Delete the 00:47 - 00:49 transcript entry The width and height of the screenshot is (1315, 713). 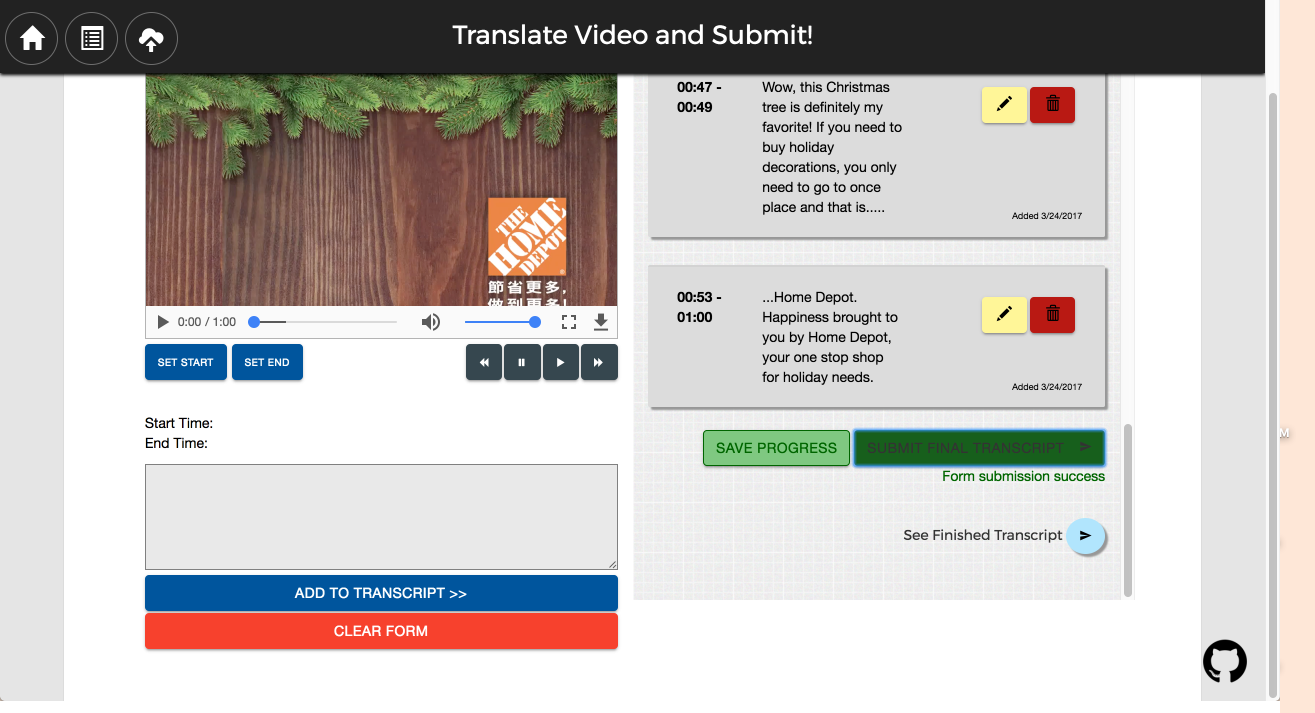coord(1052,105)
